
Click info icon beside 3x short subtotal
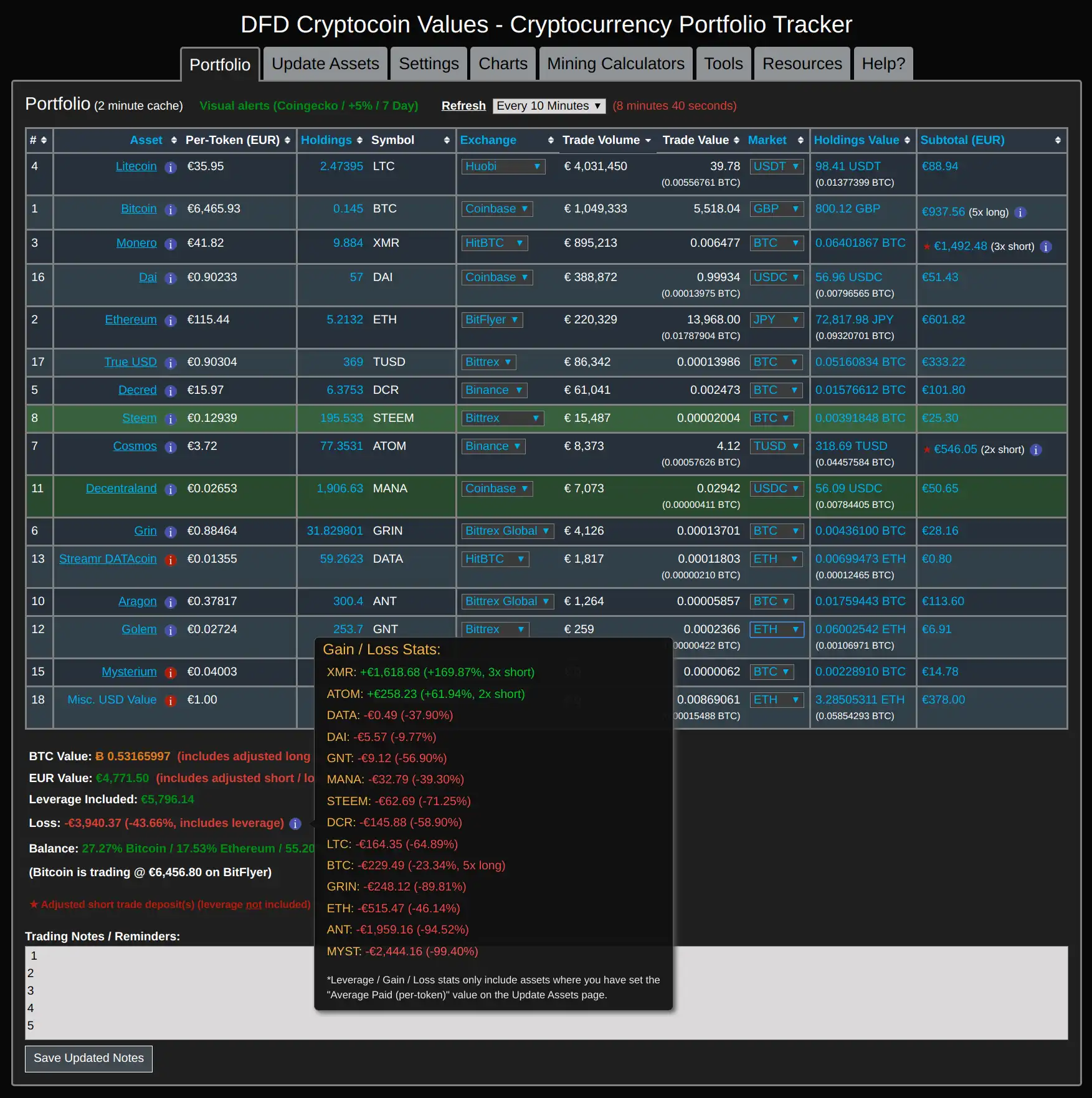pos(1047,247)
